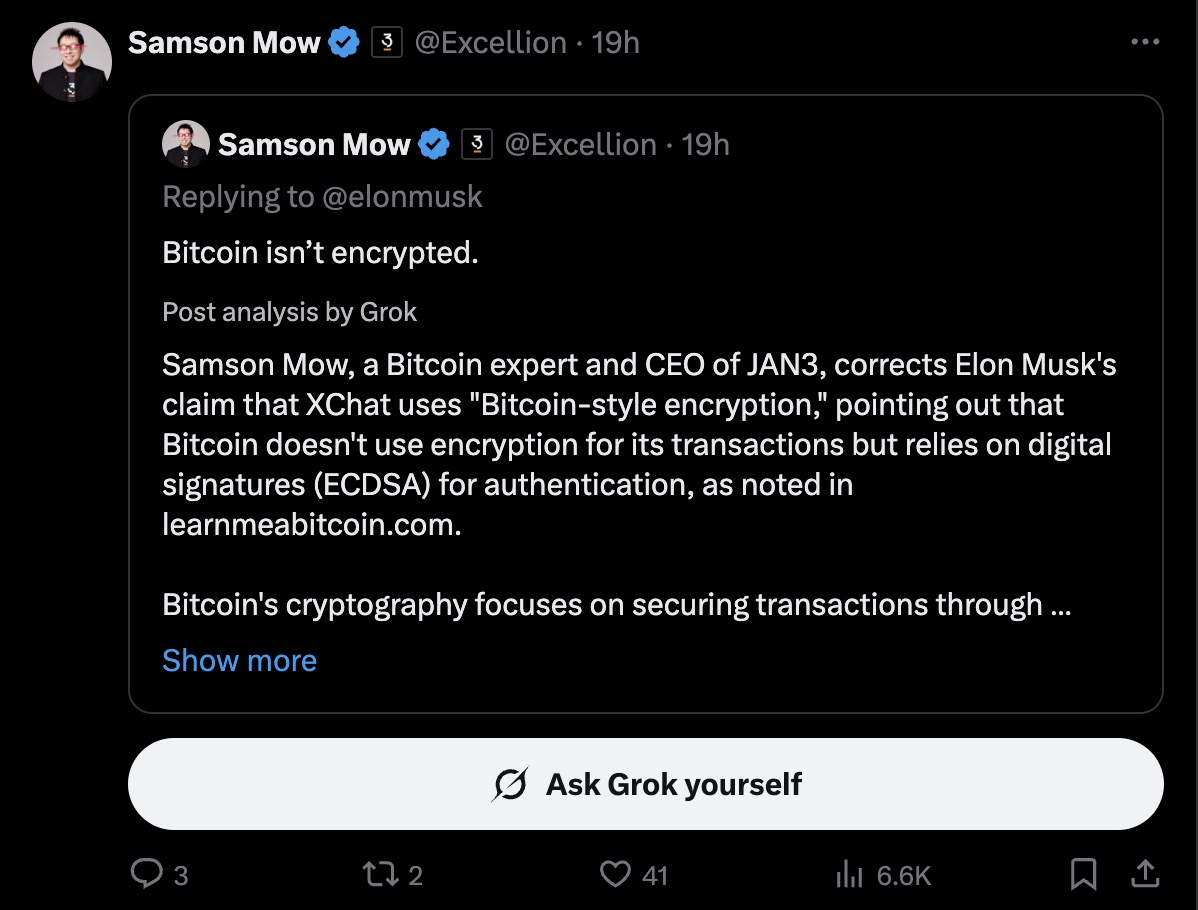
Task: Click the Grok logo inside the Ask button
Action: [x=511, y=784]
